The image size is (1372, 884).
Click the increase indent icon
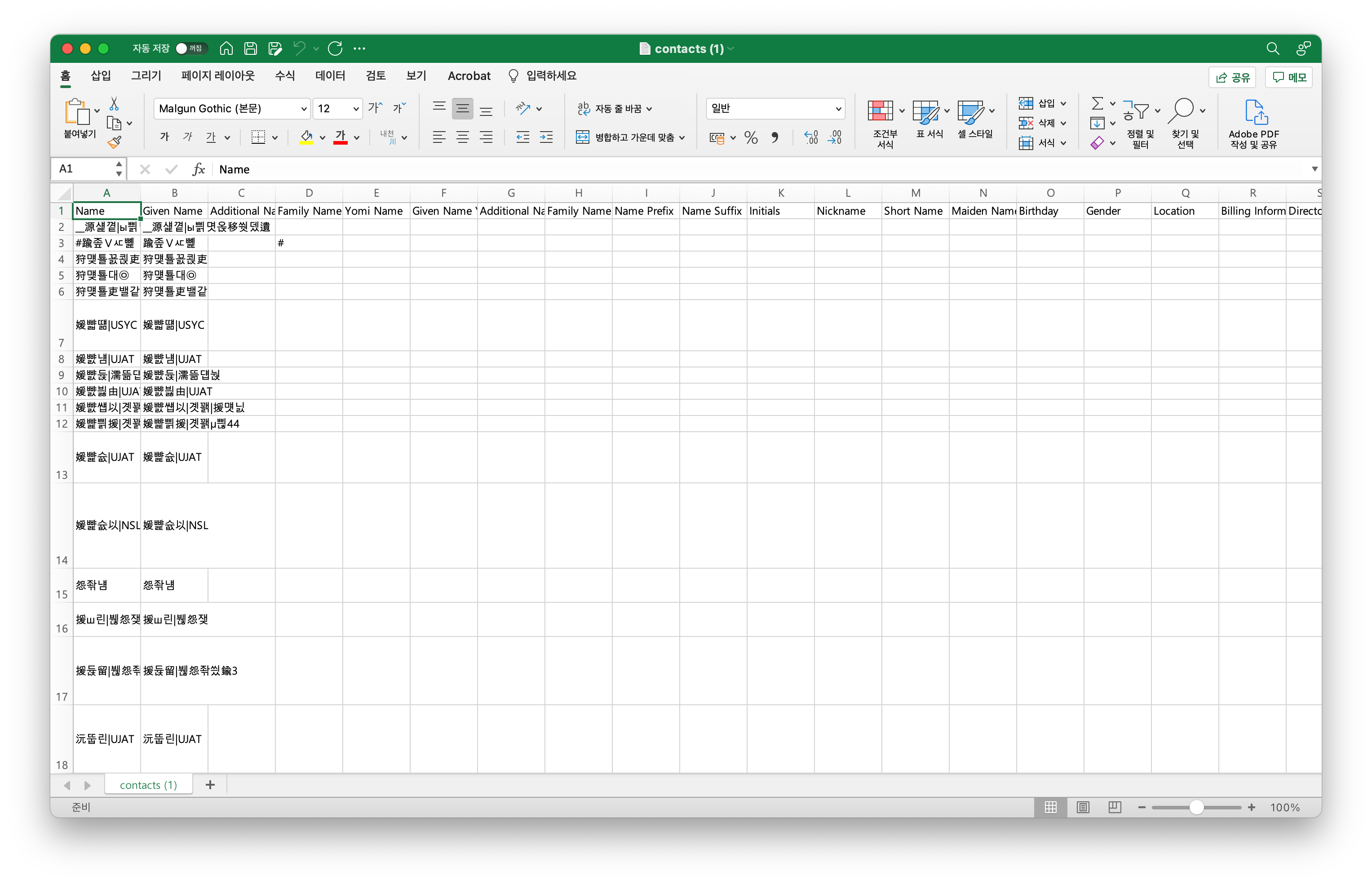[546, 137]
